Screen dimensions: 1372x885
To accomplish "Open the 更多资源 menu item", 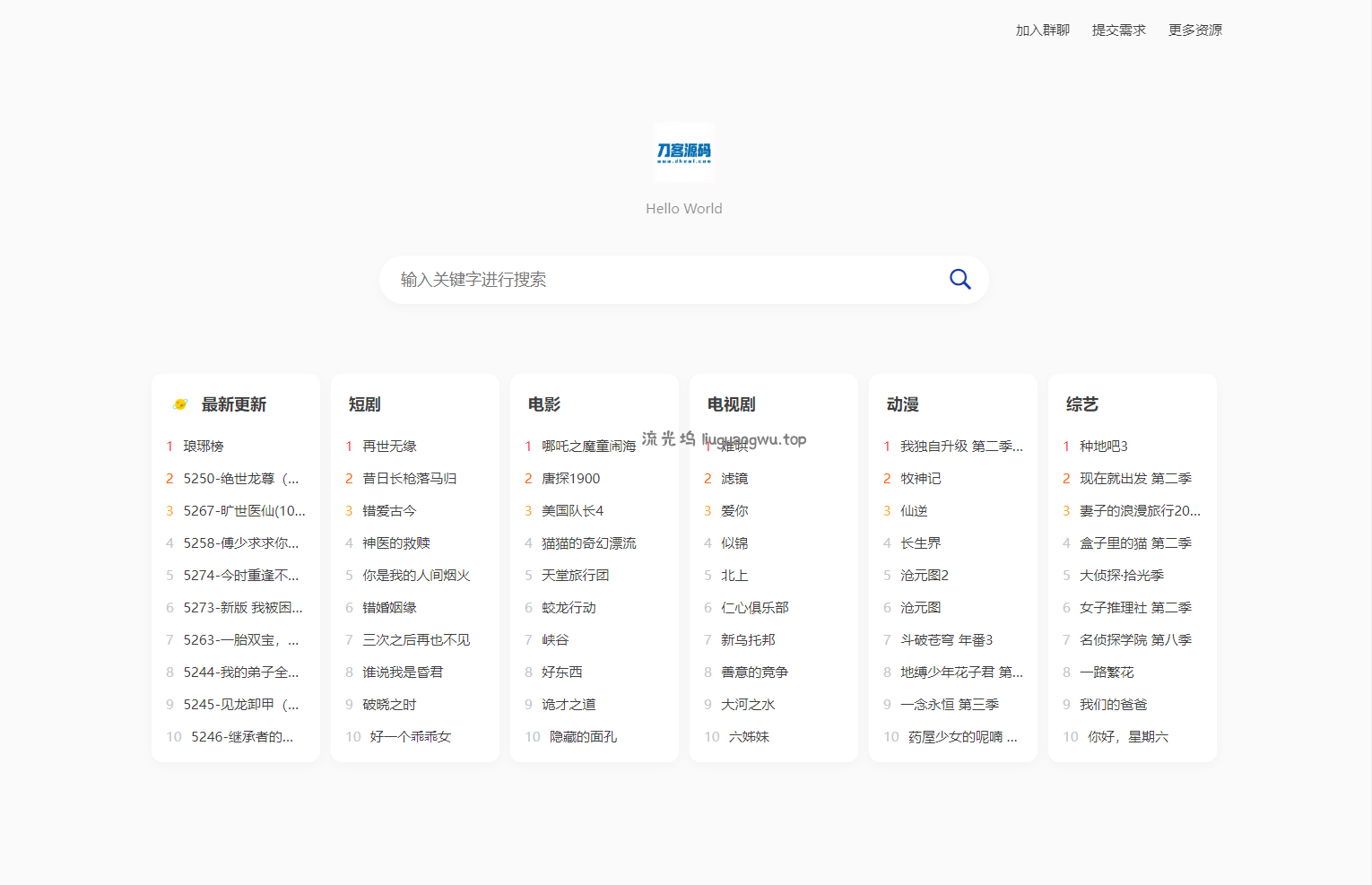I will point(1194,30).
